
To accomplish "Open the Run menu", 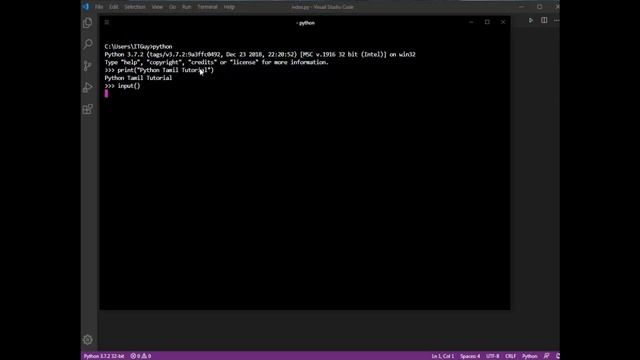I will point(187,7).
